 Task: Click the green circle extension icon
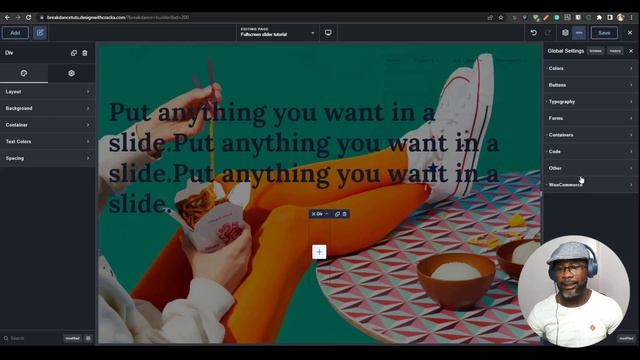[557, 18]
